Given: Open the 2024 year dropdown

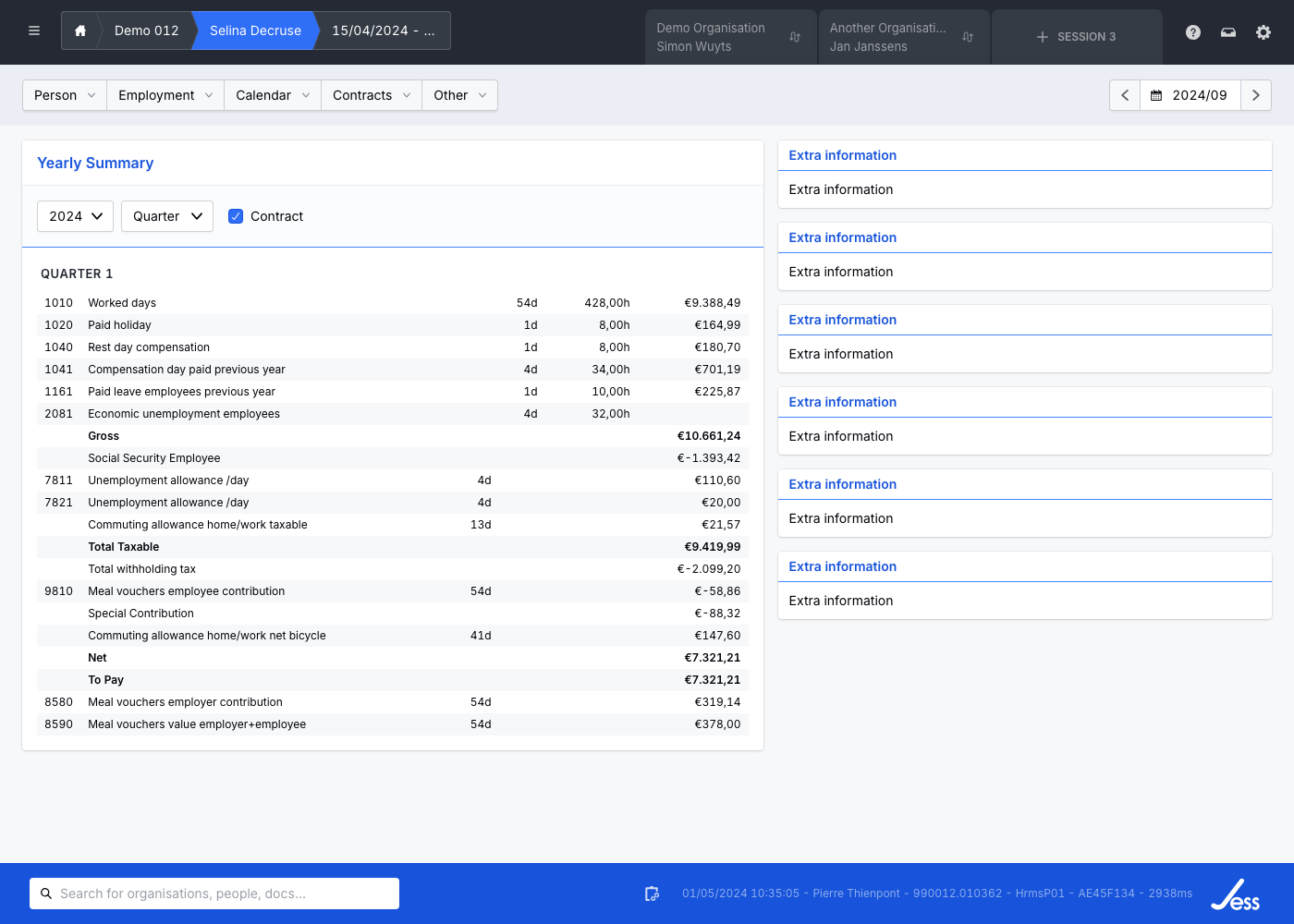Looking at the screenshot, I should point(75,216).
